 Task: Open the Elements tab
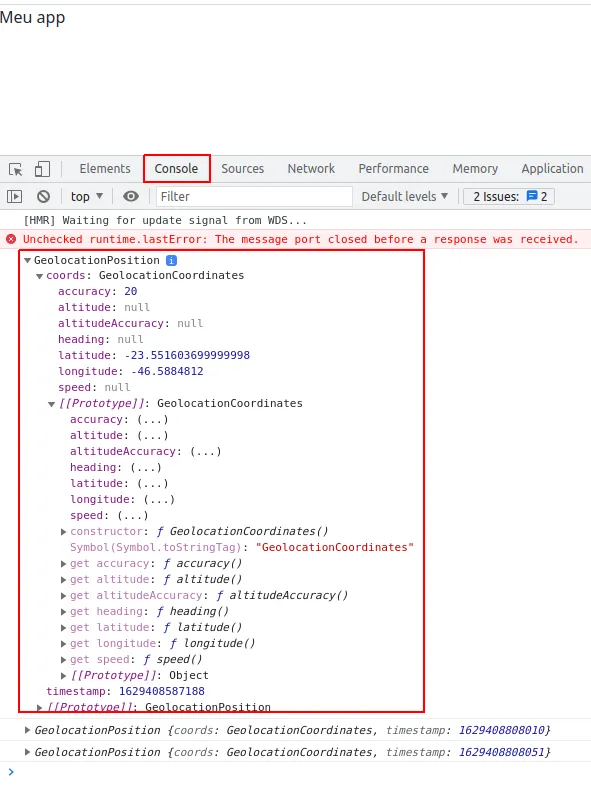click(105, 169)
